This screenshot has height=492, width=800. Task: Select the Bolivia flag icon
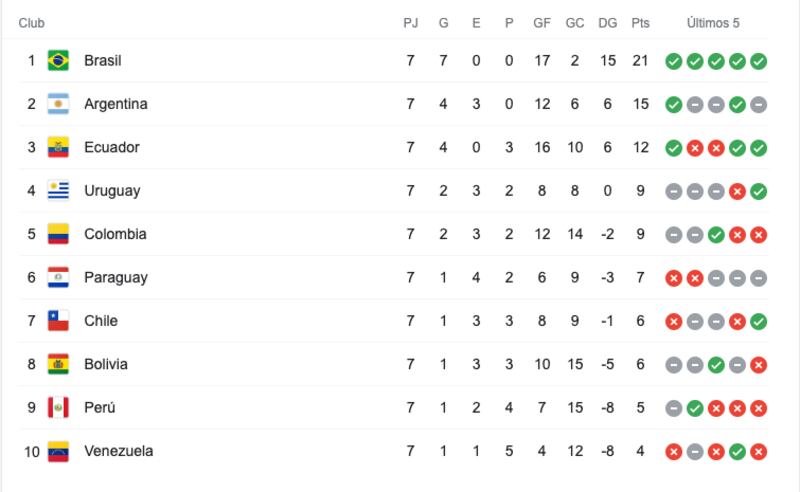click(58, 364)
